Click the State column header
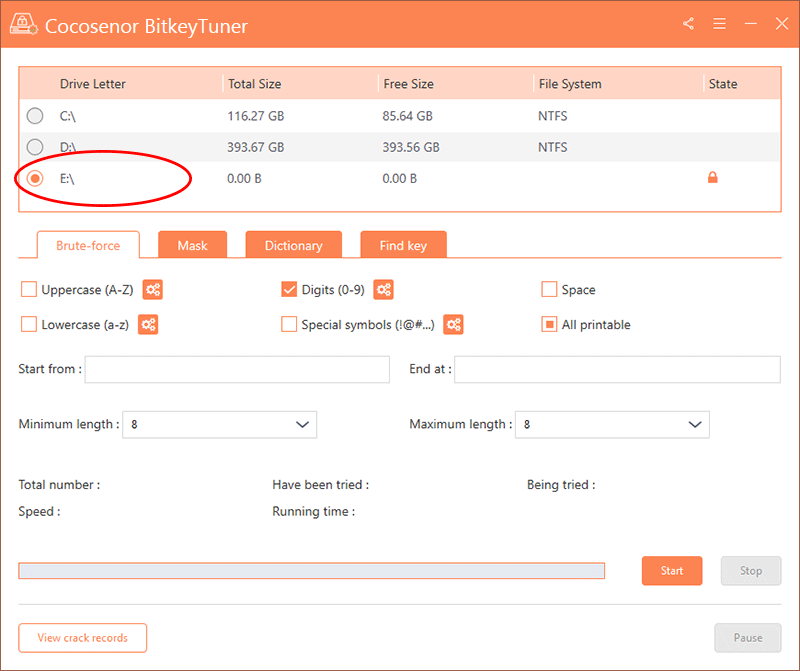The height and width of the screenshot is (671, 800). 722,84
